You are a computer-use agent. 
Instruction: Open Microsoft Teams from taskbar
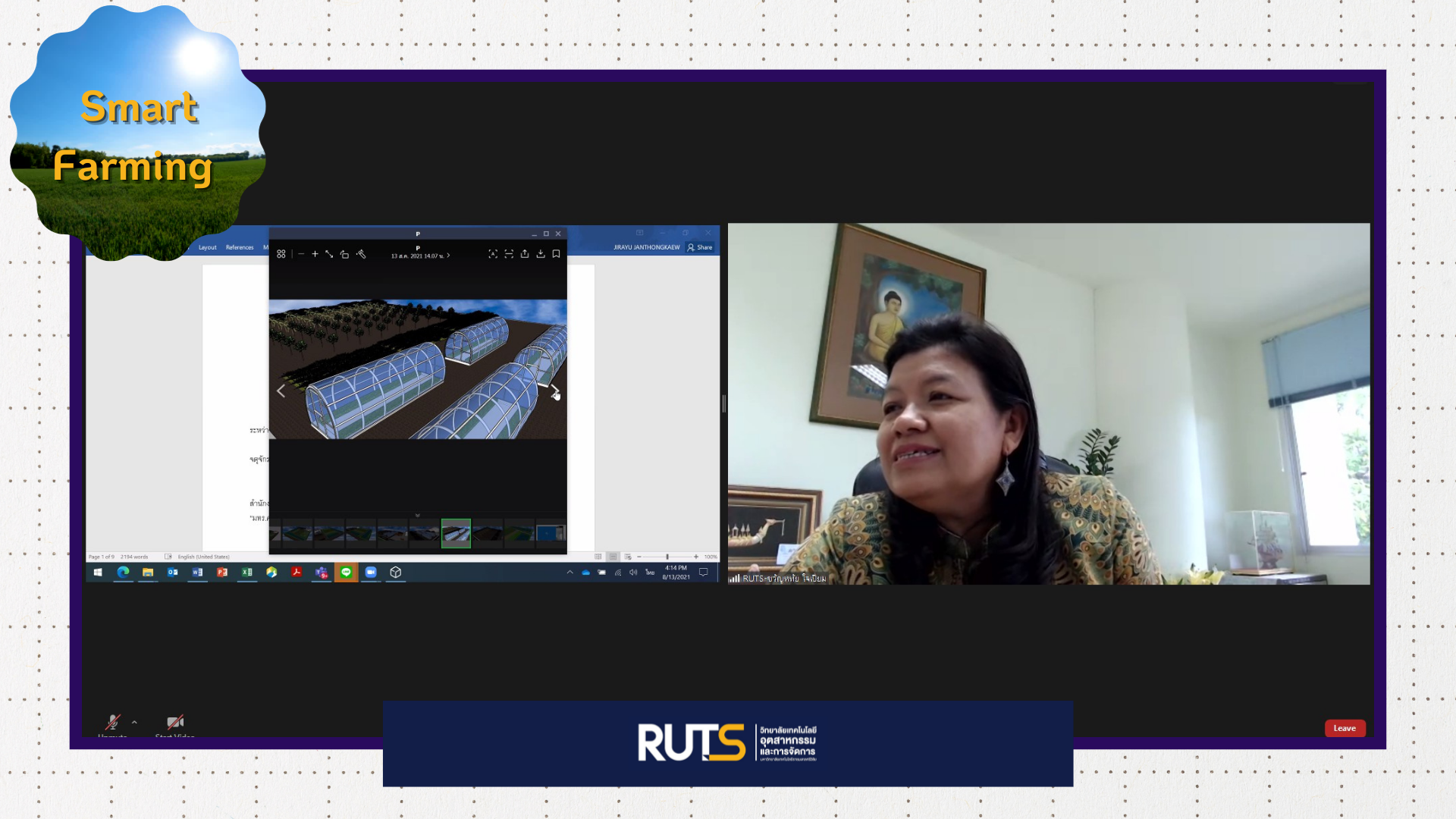pos(322,573)
